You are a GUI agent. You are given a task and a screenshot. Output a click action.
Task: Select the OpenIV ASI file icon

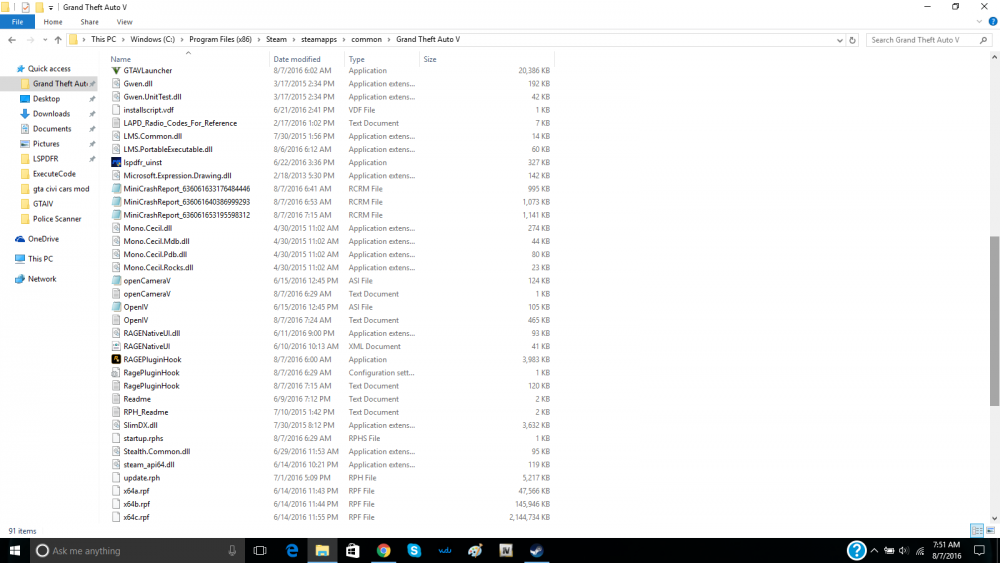pyautogui.click(x=116, y=307)
